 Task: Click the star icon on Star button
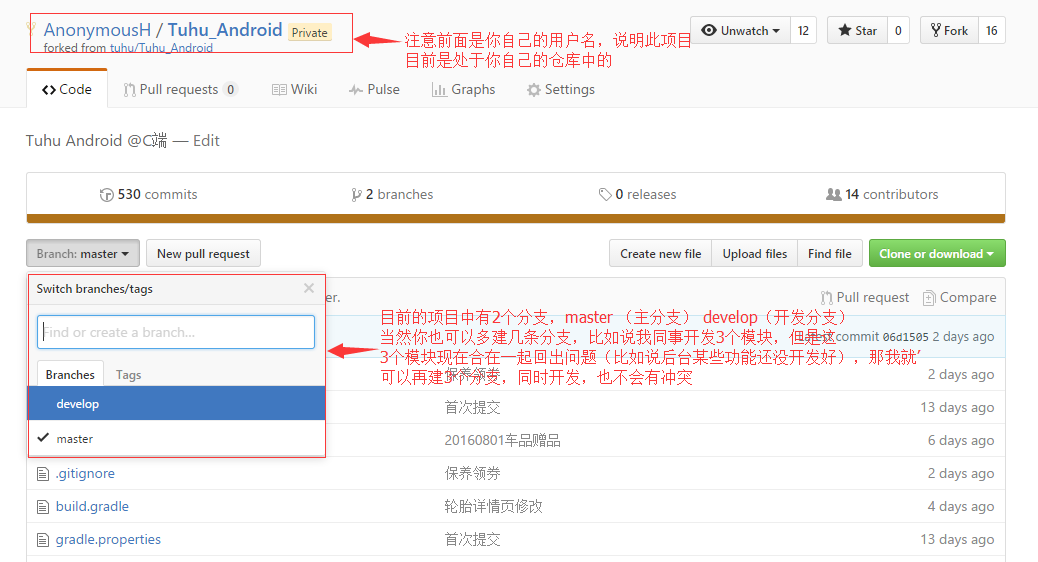pyautogui.click(x=845, y=30)
